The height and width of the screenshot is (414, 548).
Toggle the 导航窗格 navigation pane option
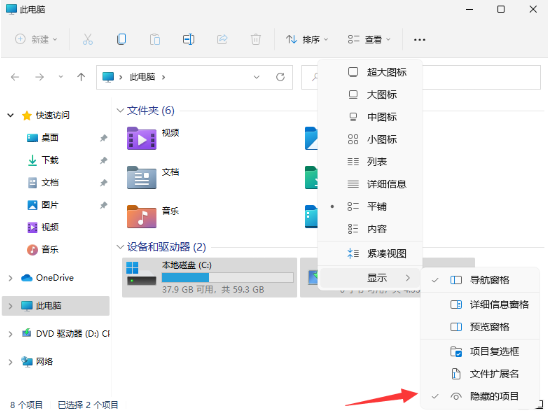[480, 280]
